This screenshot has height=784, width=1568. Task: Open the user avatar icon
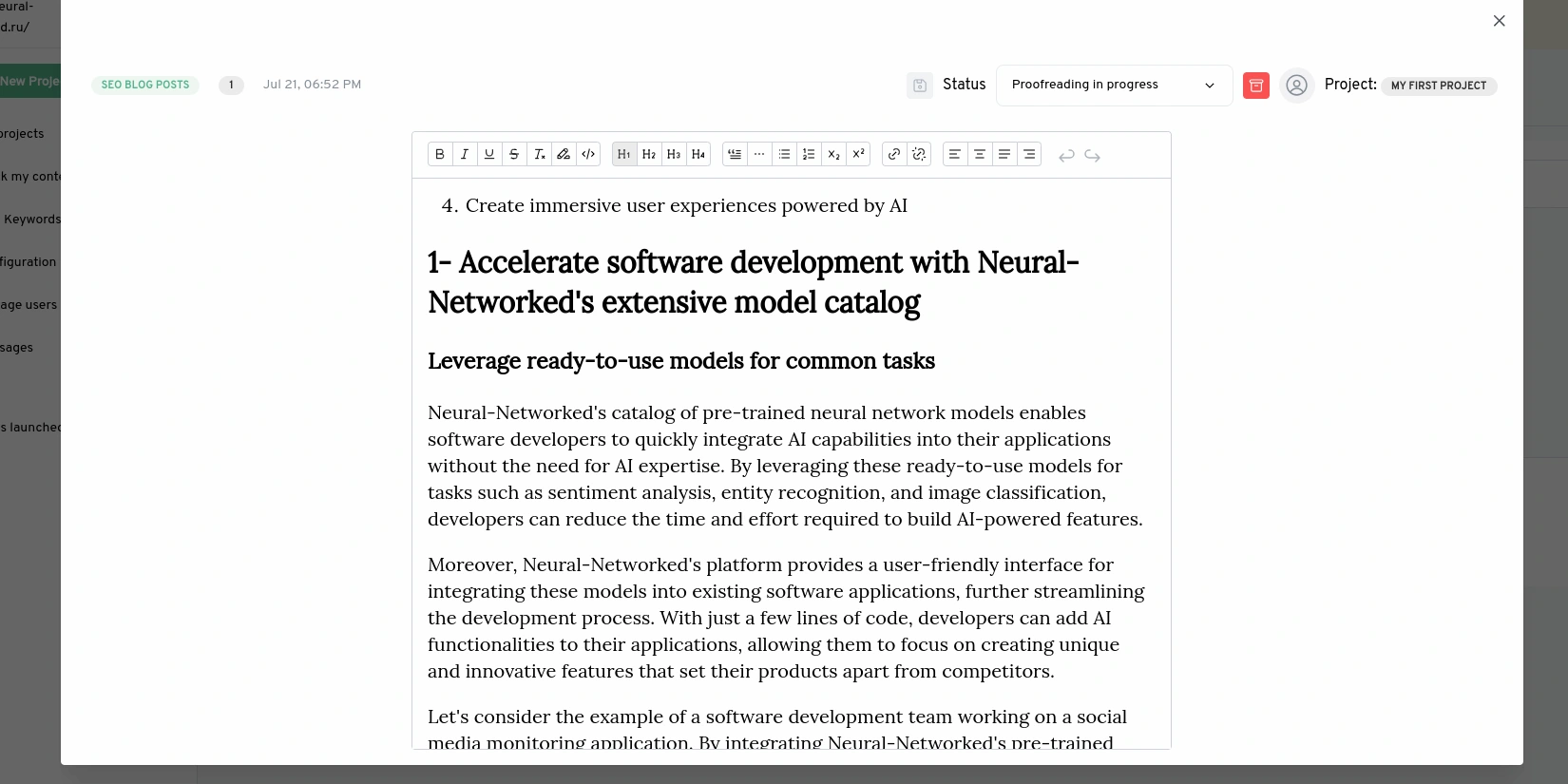[x=1296, y=86]
